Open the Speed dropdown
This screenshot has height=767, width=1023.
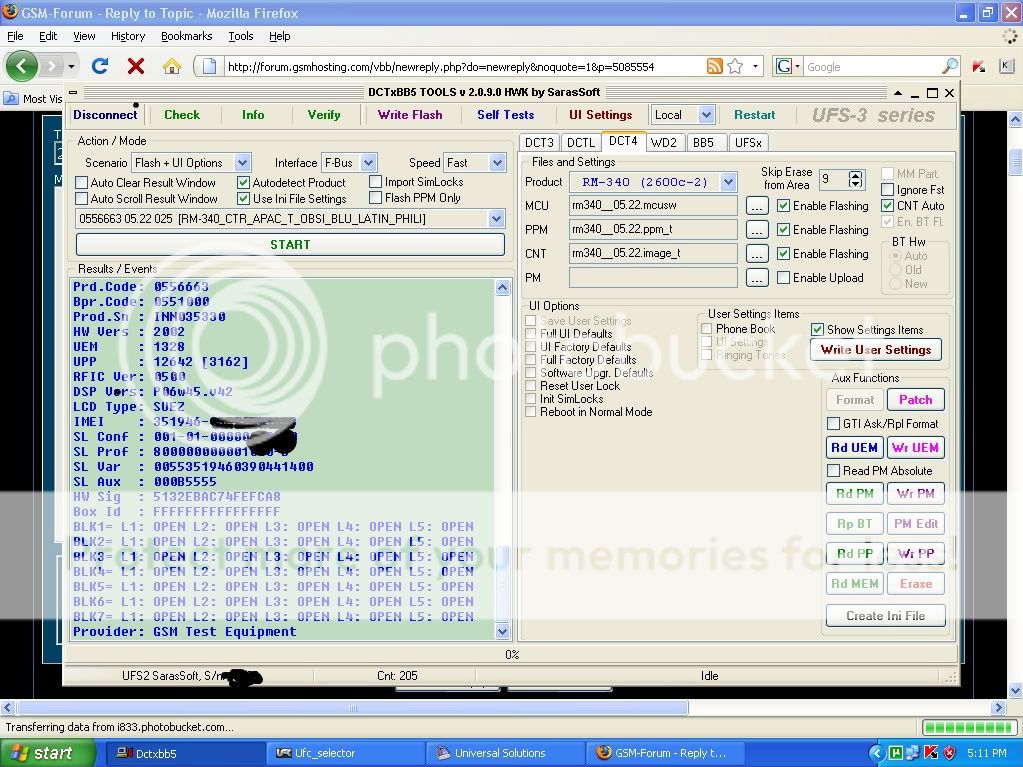(498, 162)
